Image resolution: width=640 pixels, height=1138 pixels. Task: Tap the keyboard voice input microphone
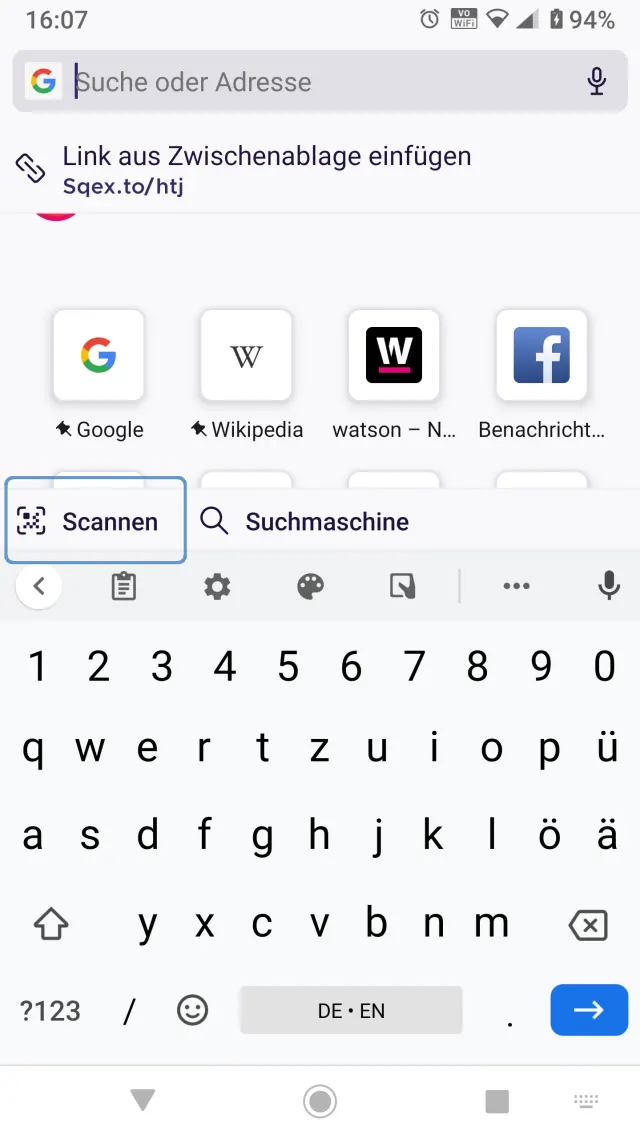[609, 586]
